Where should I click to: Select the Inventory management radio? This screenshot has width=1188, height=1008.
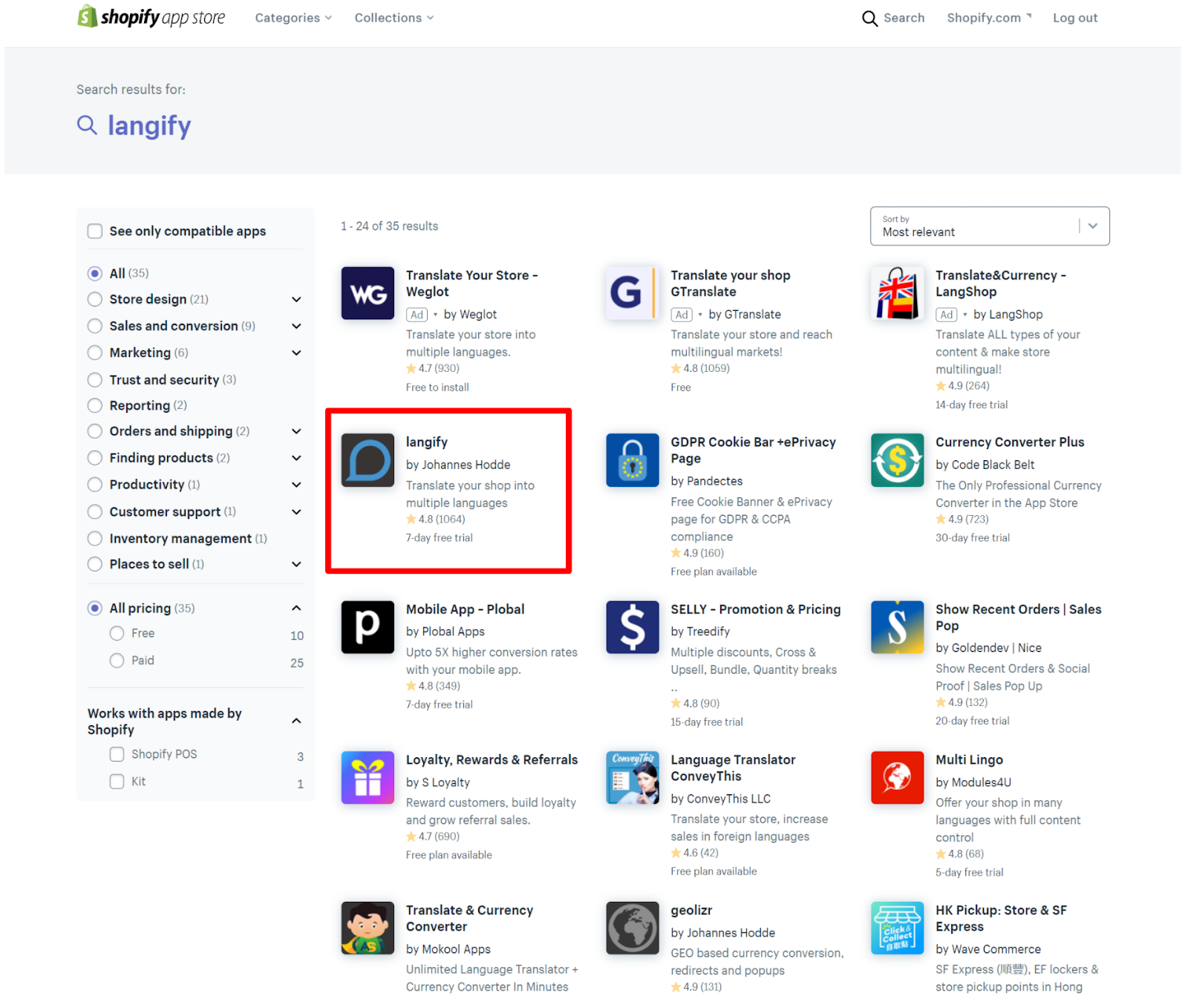[95, 538]
